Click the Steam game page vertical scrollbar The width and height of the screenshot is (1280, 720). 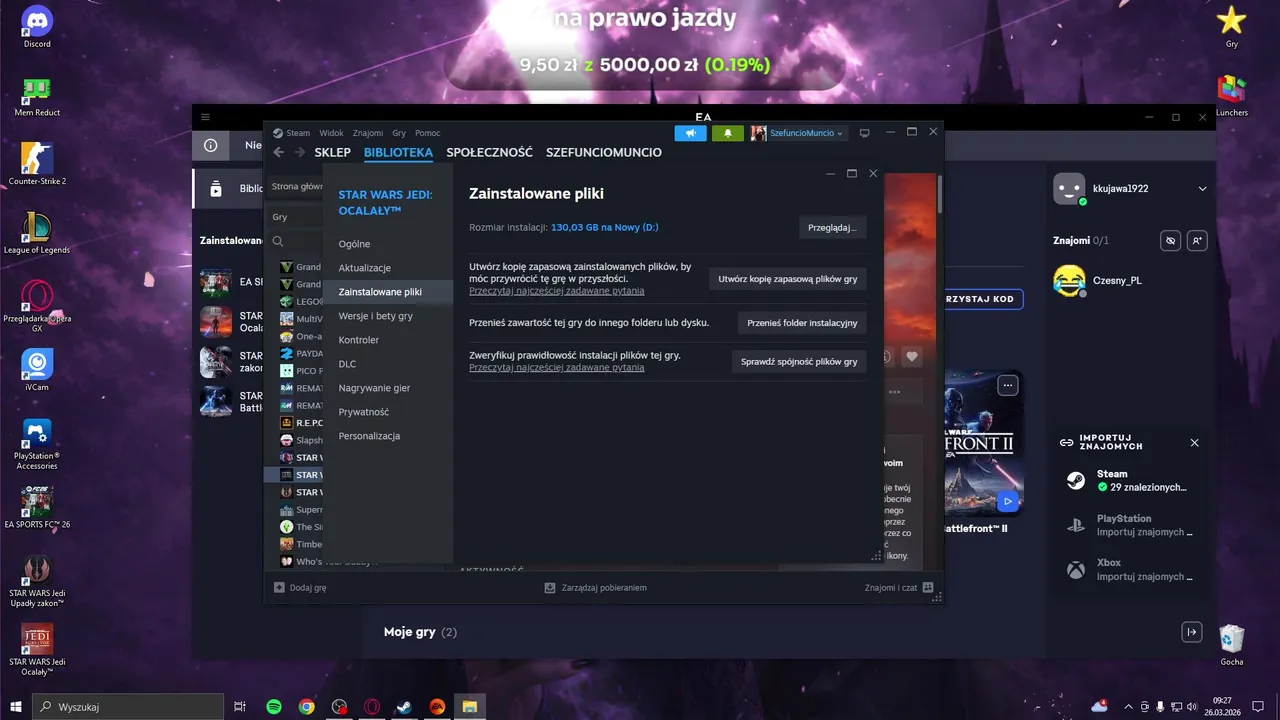[939, 195]
